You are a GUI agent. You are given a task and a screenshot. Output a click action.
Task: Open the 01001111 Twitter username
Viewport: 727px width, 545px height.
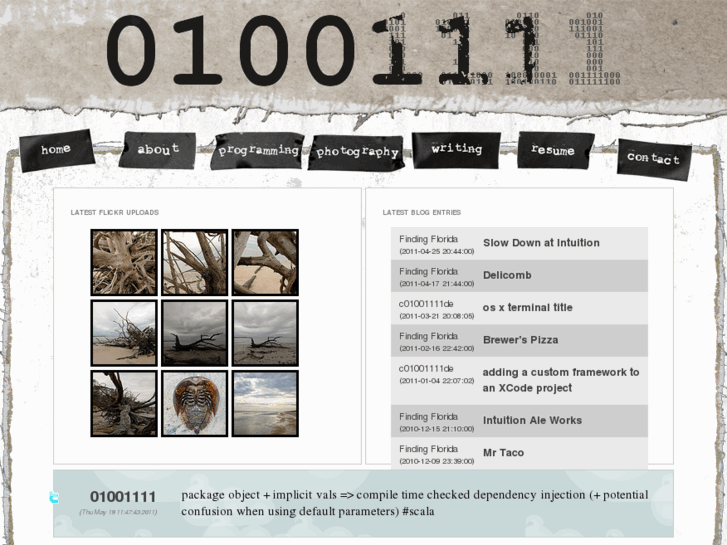(123, 497)
